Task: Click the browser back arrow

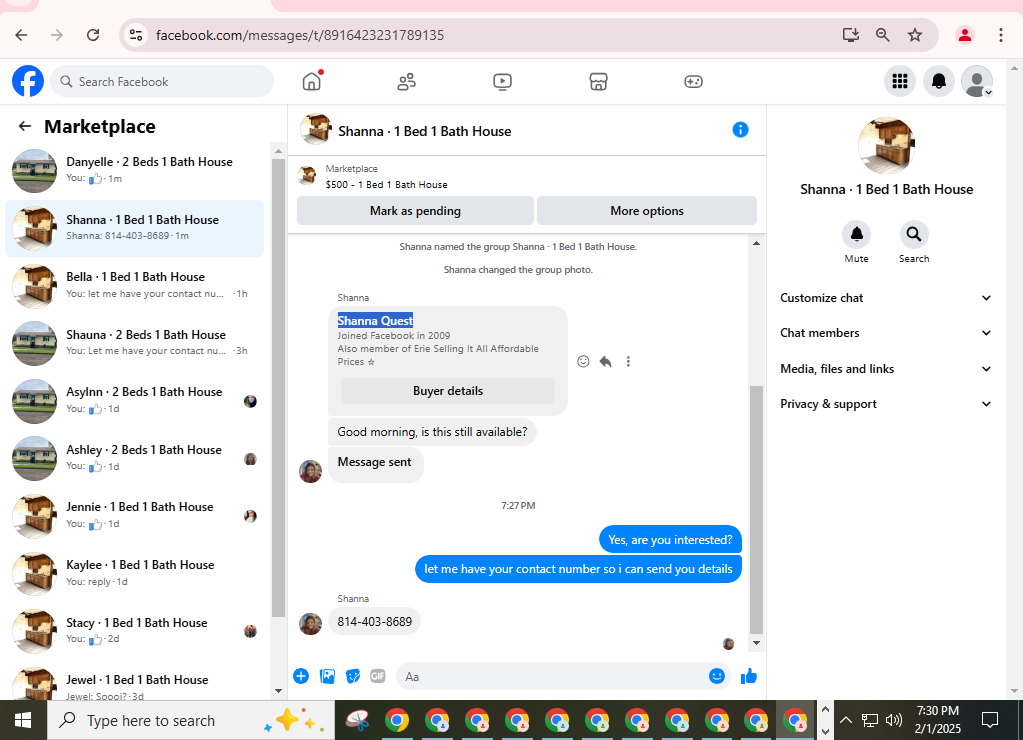Action: tap(22, 35)
